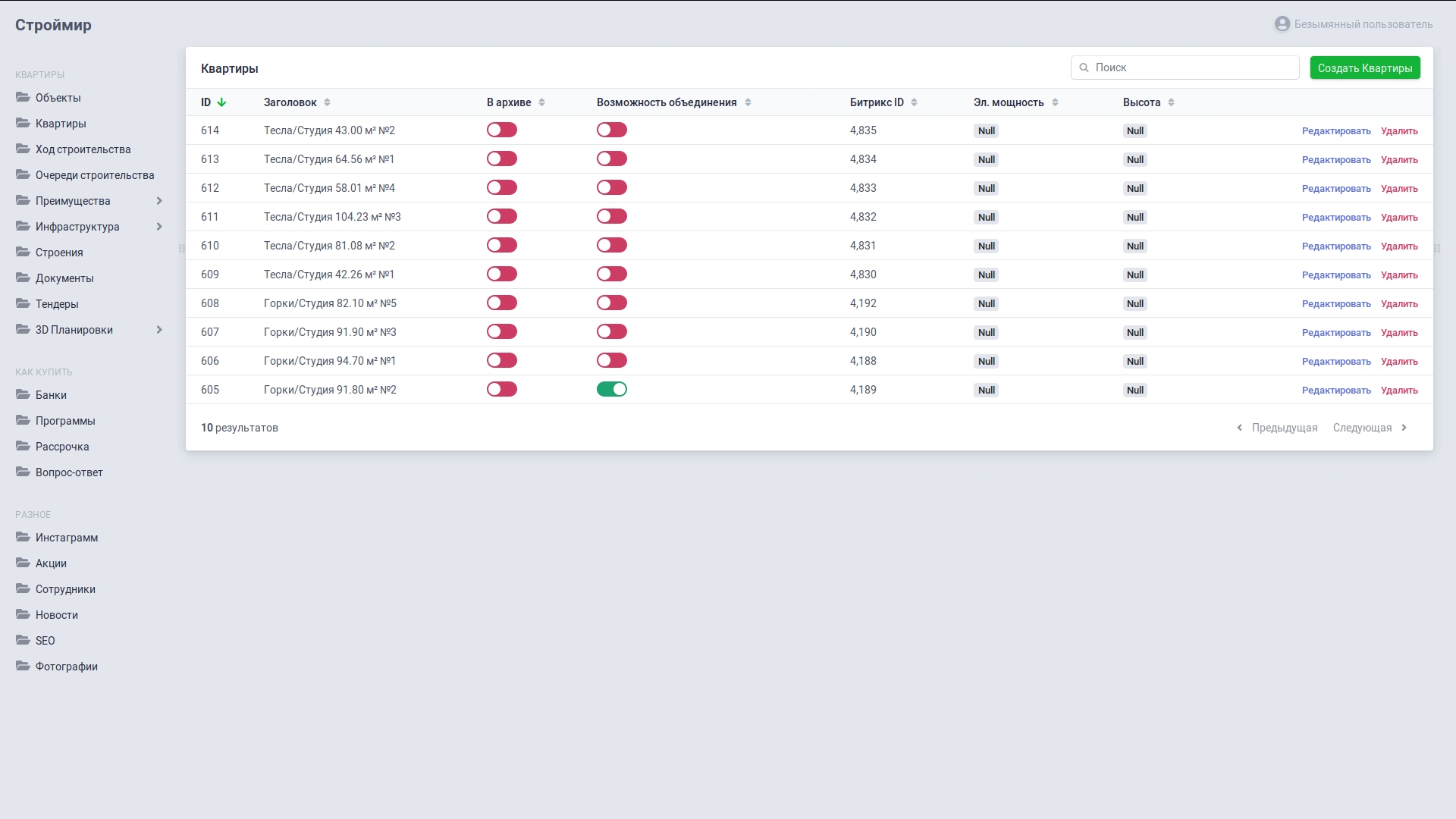Enable Возможность объединения for row 611

pyautogui.click(x=612, y=217)
